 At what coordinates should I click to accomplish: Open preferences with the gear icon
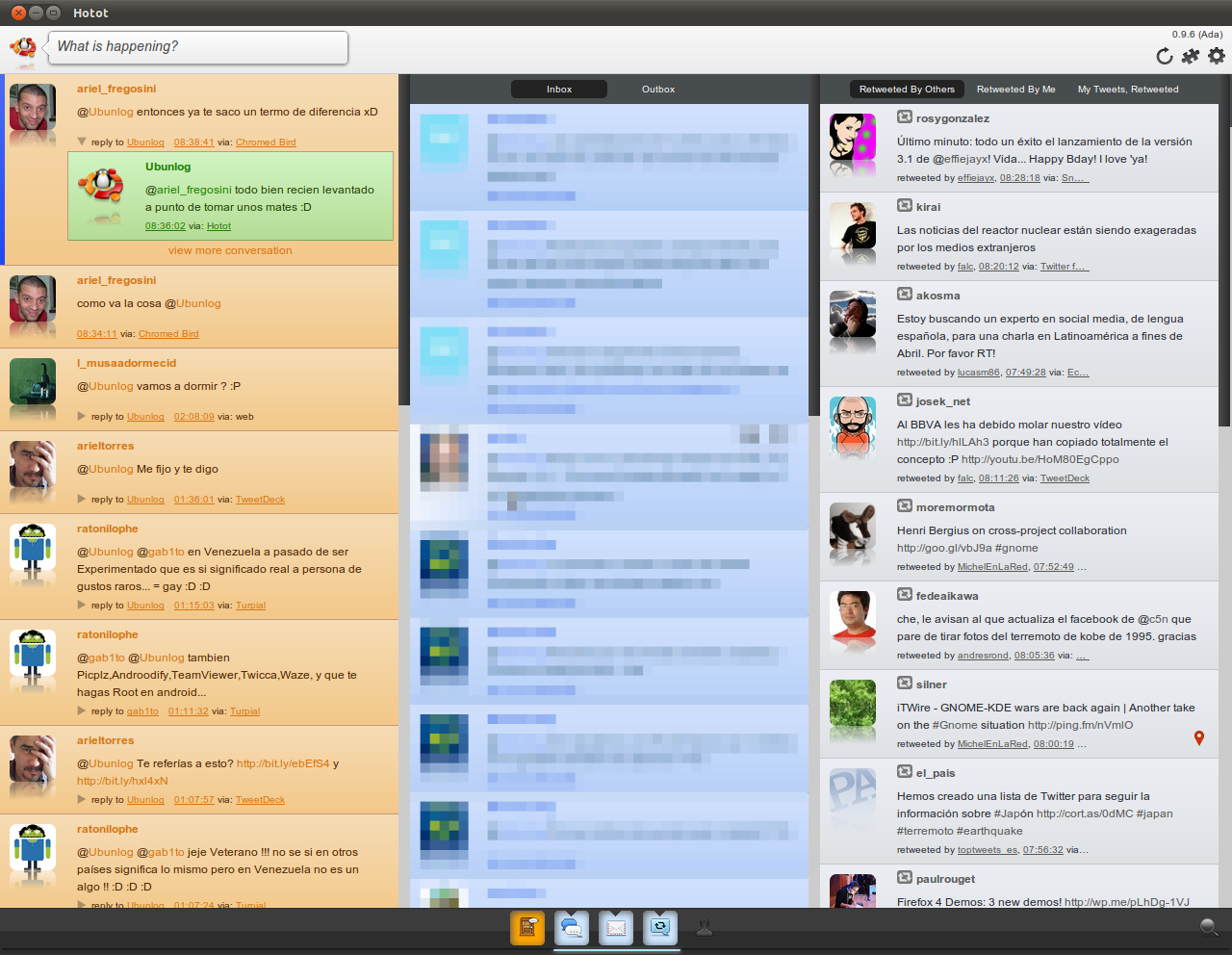1217,56
